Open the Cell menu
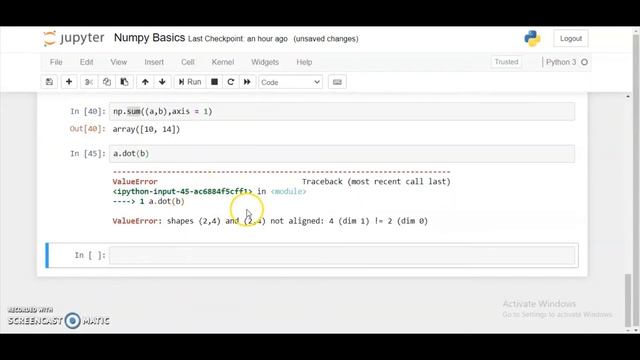Image resolution: width=640 pixels, height=360 pixels. click(x=188, y=62)
